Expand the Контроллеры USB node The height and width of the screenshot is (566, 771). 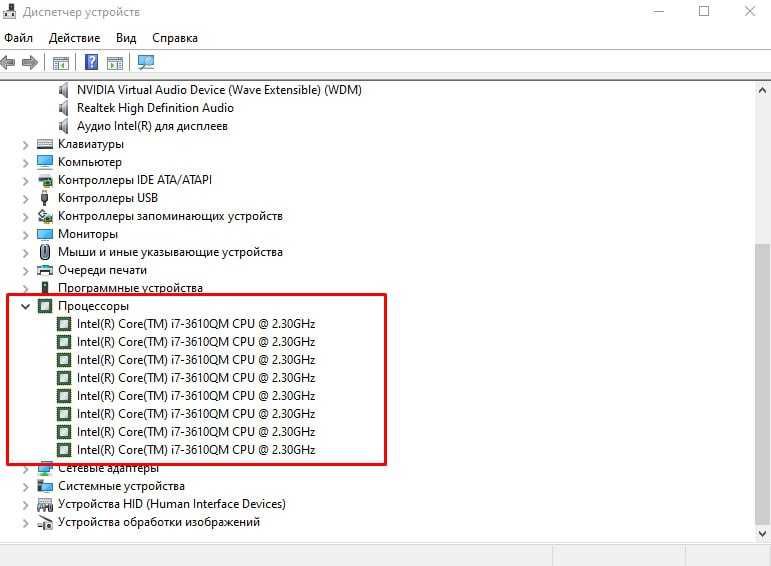[x=26, y=199]
